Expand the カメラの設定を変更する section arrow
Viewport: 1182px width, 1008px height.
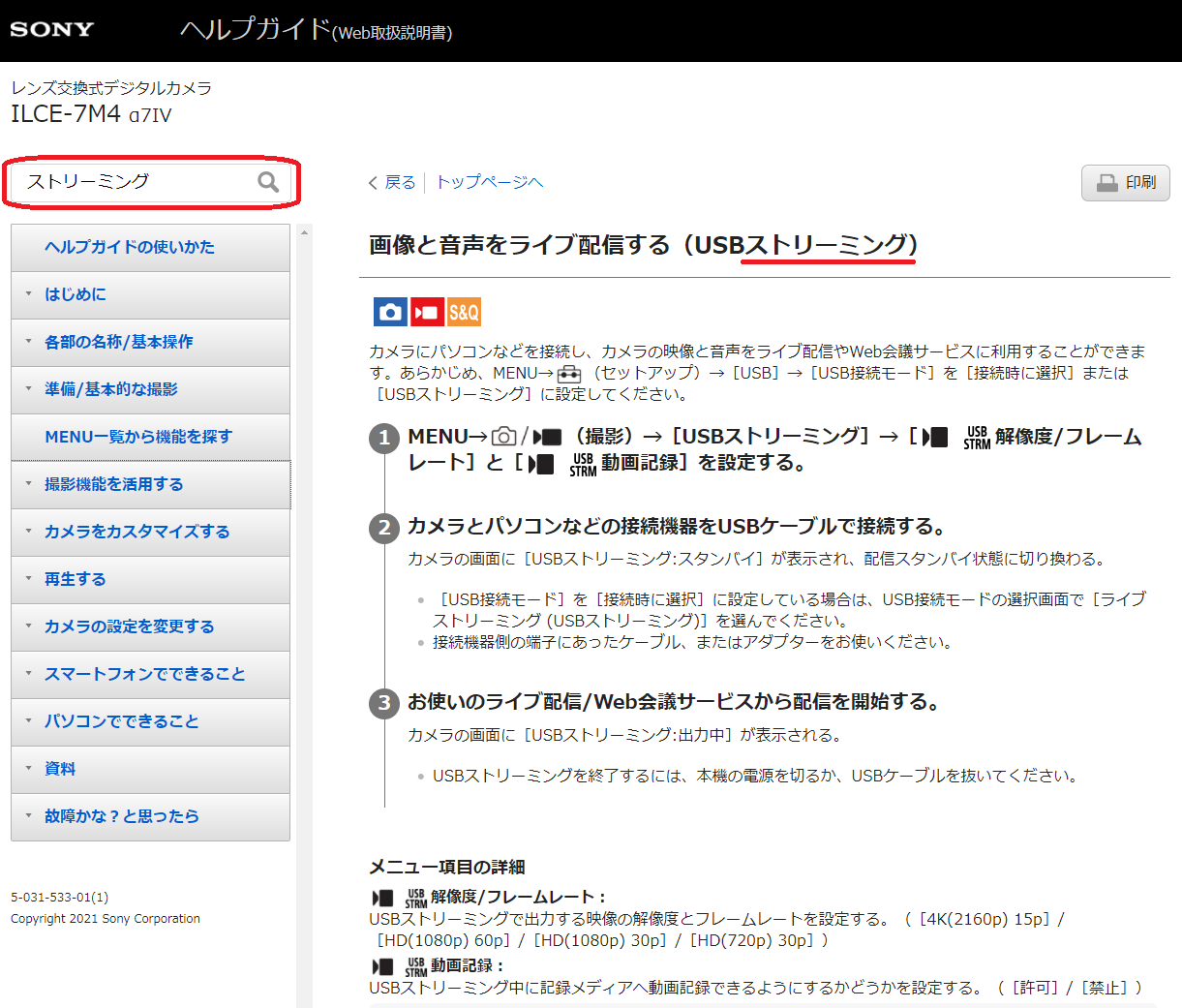[x=28, y=626]
